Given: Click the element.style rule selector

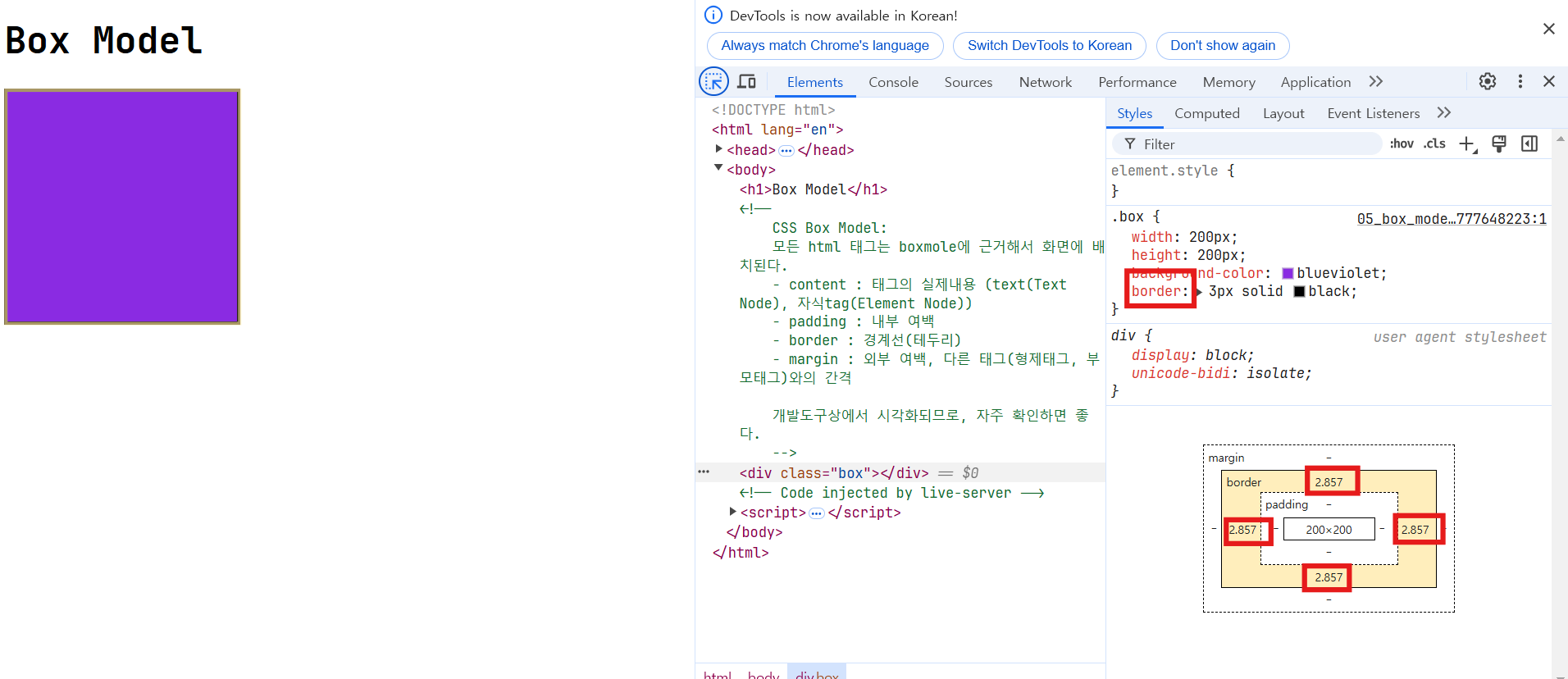Looking at the screenshot, I should (1165, 171).
